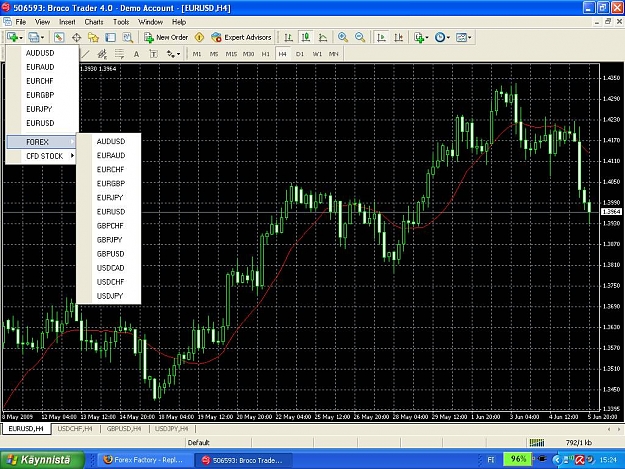Switch timeframe to M5

[214, 54]
